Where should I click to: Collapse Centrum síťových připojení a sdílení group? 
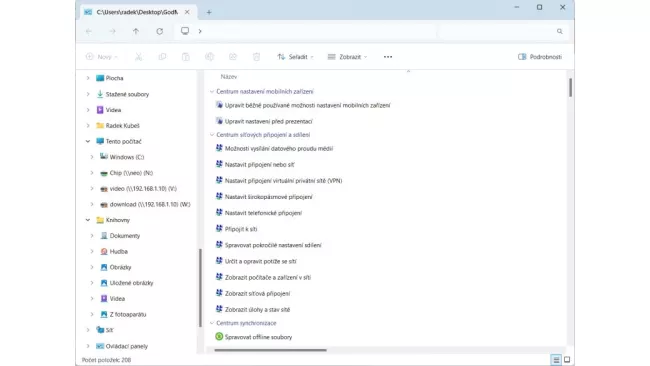click(x=212, y=135)
